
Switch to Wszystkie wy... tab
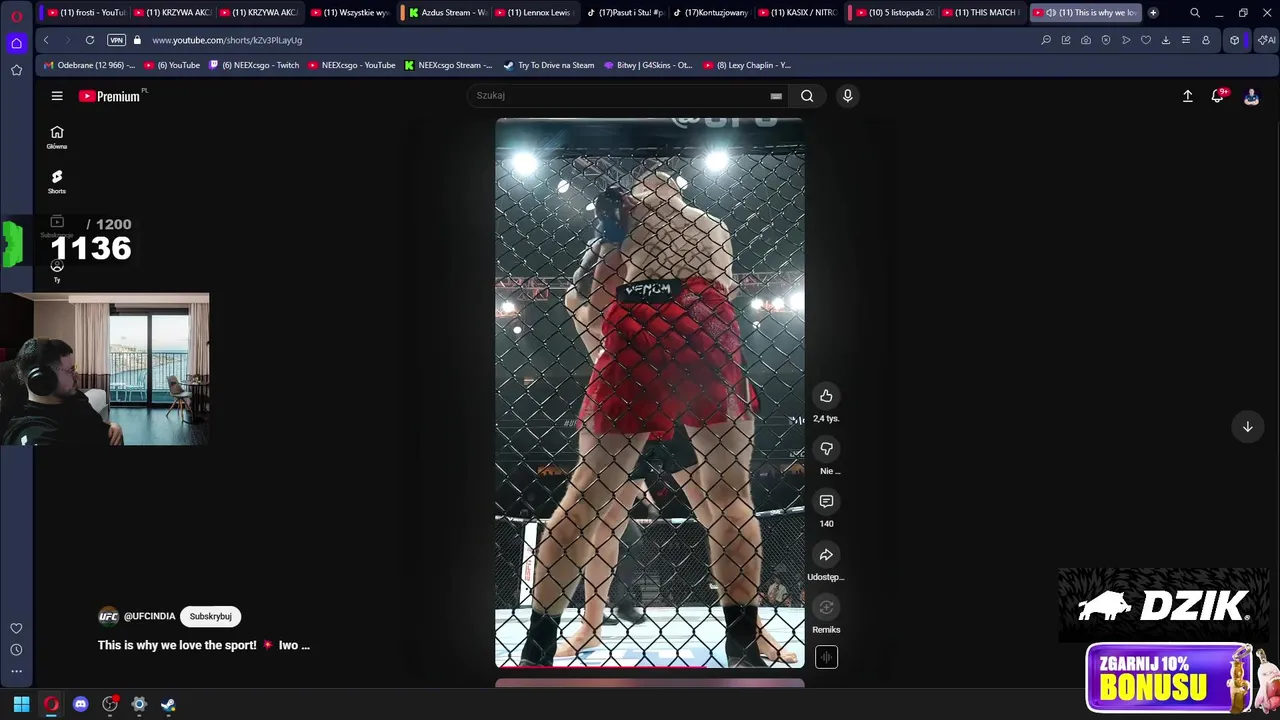[x=350, y=13]
